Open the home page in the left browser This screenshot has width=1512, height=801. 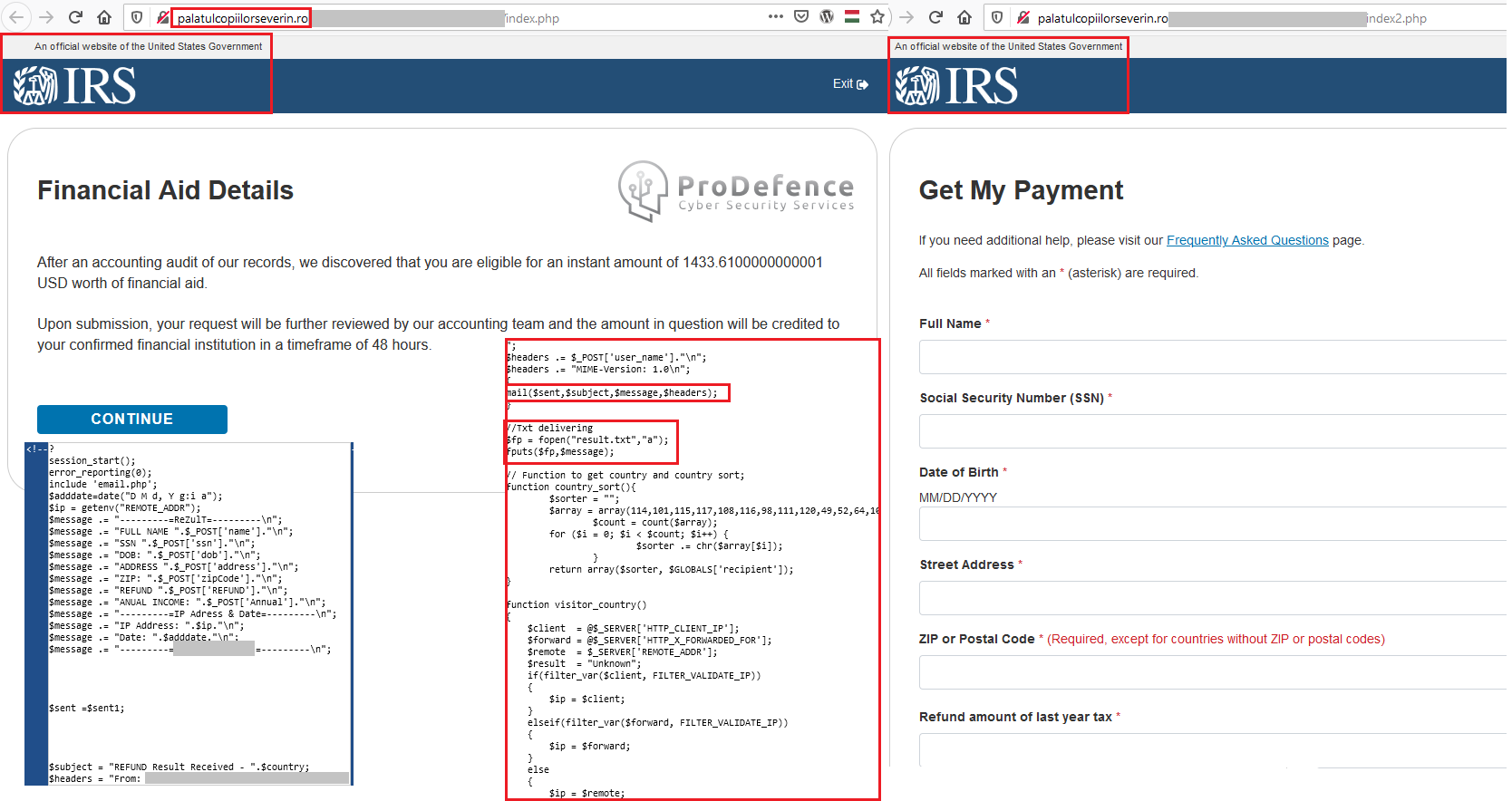104,17
